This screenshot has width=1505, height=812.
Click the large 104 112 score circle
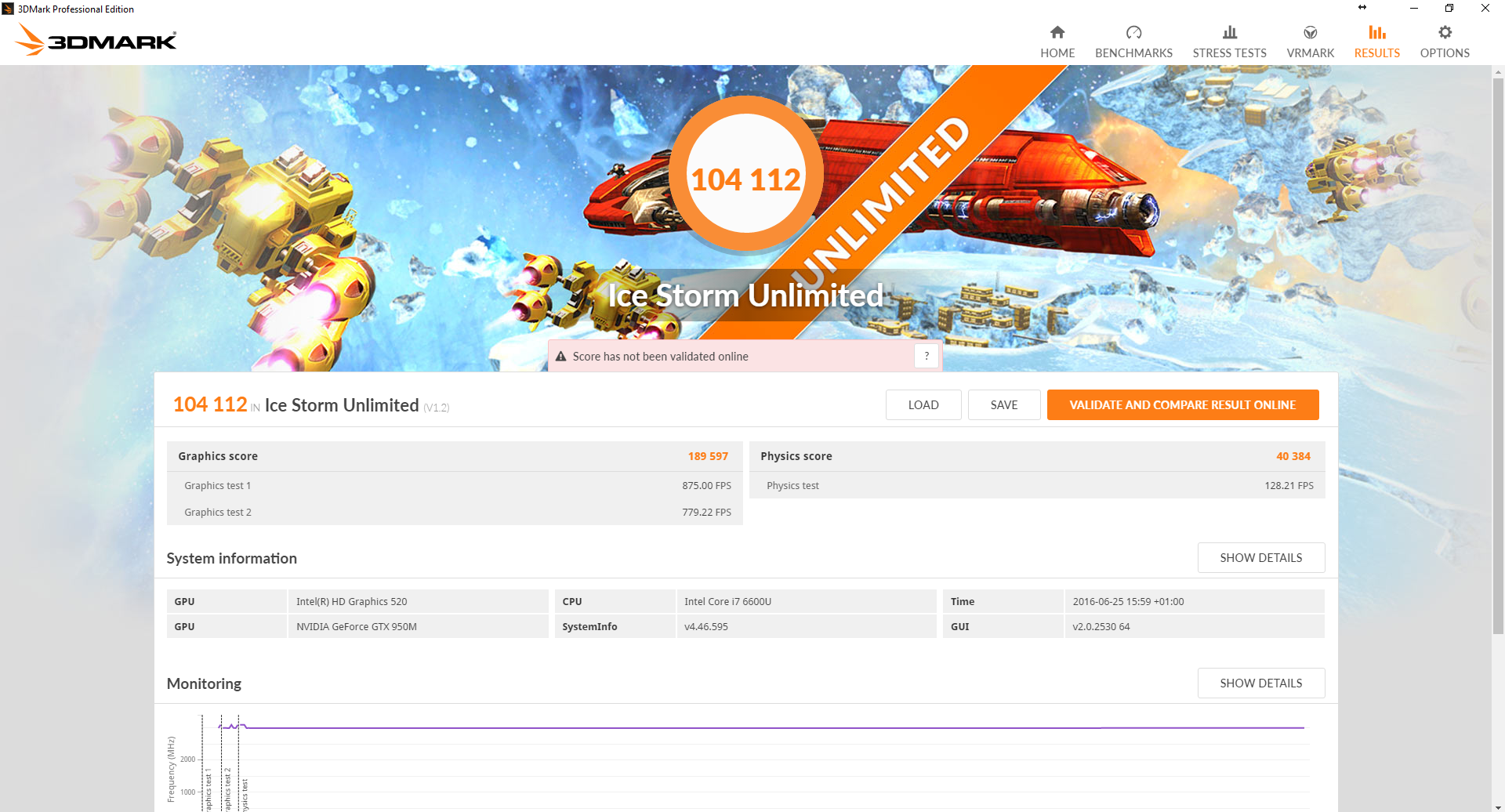tap(745, 173)
